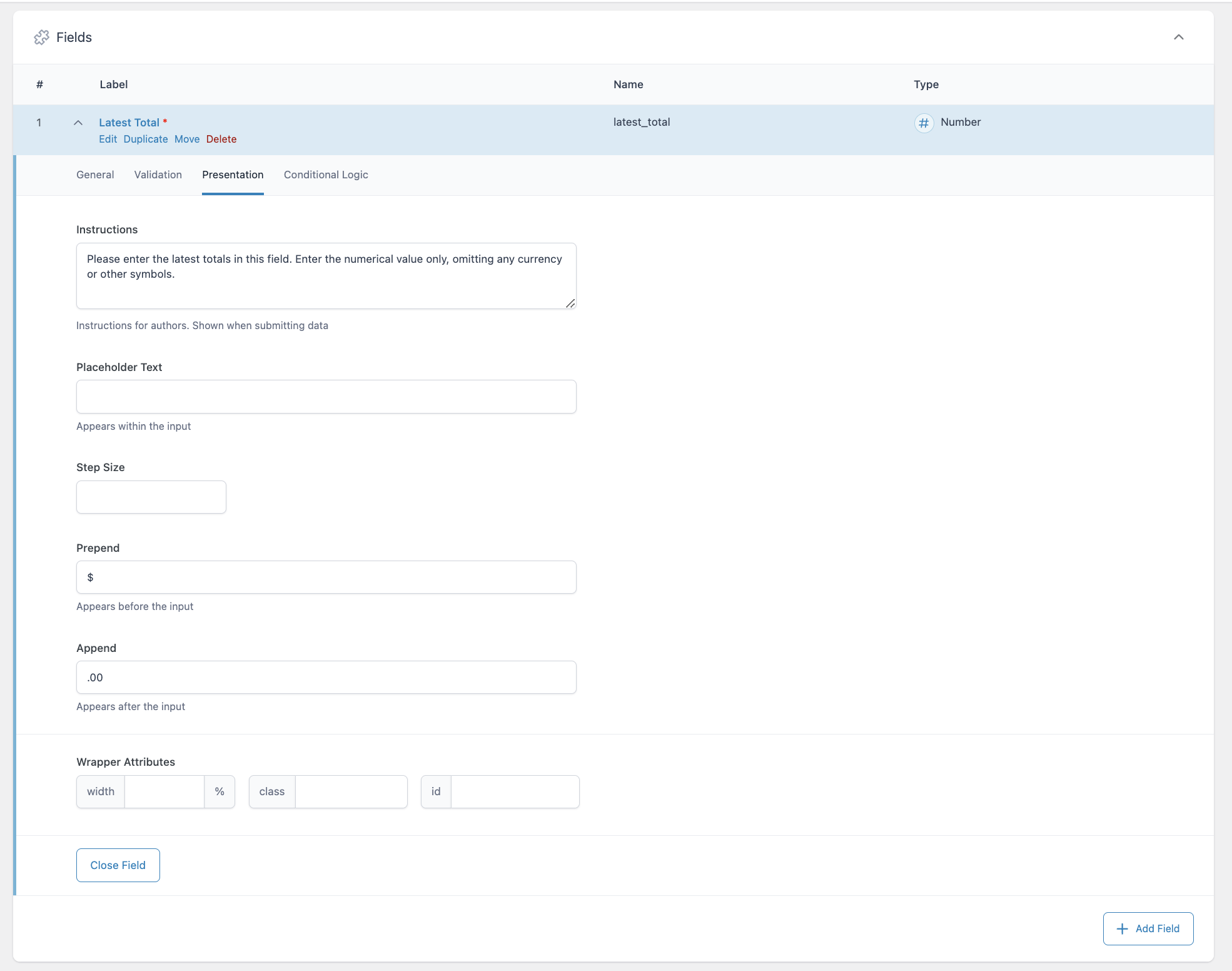This screenshot has width=1232, height=971.
Task: Click the Edit link under Latest Total
Action: click(108, 139)
